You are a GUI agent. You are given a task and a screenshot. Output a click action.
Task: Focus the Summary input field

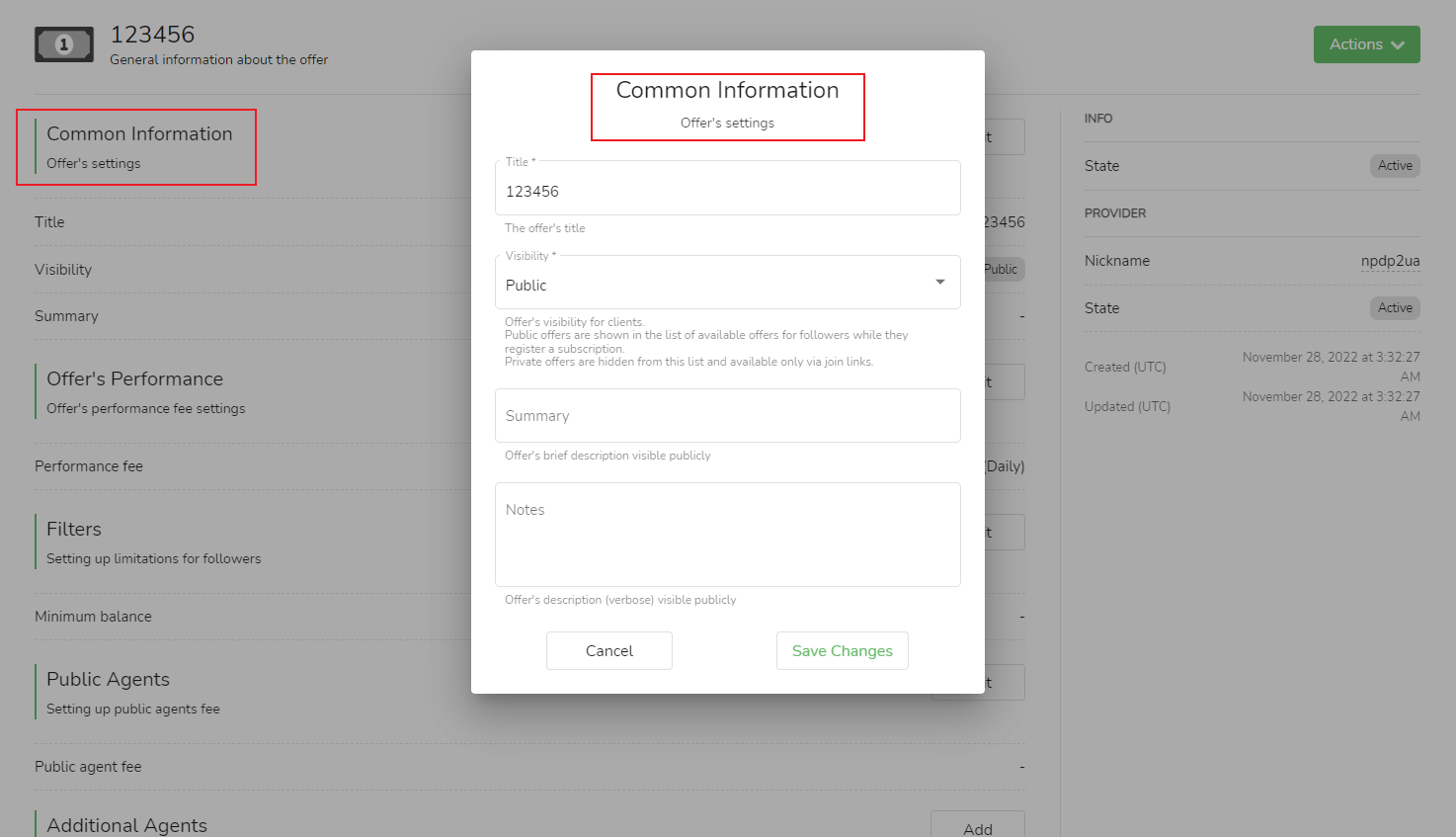pyautogui.click(x=727, y=416)
